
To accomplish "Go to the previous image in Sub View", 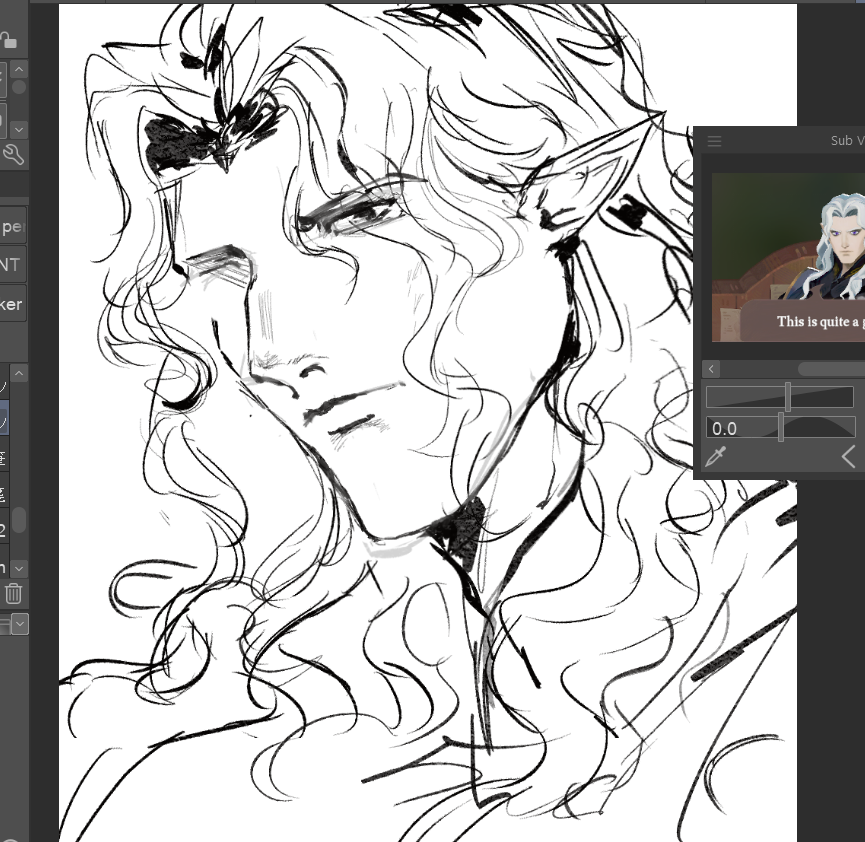I will click(849, 457).
